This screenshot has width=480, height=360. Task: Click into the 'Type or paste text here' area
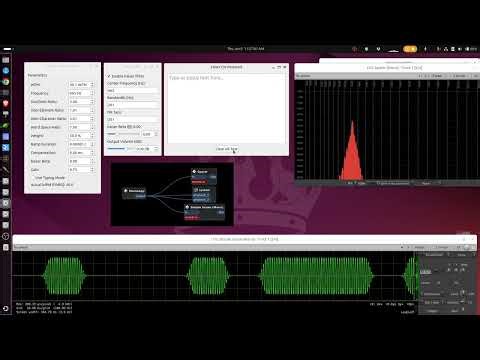point(226,108)
